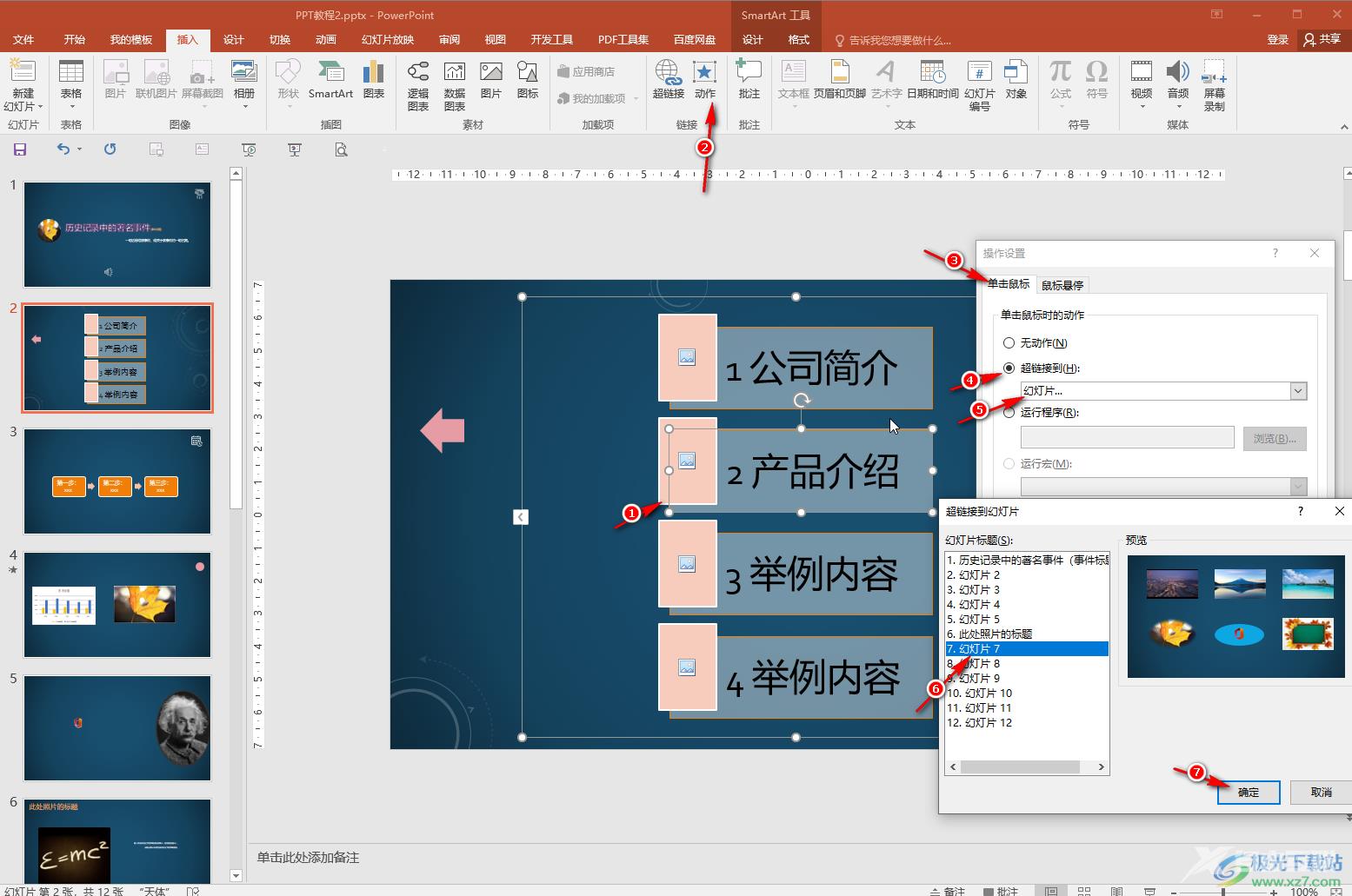This screenshot has height=896, width=1352.
Task: Confirm with the 确定 button
Action: (1249, 792)
